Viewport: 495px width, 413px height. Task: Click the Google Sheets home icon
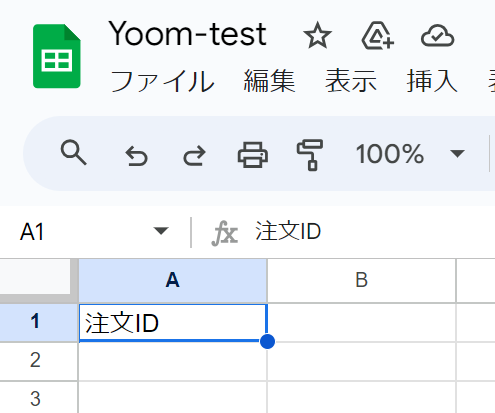[x=57, y=56]
